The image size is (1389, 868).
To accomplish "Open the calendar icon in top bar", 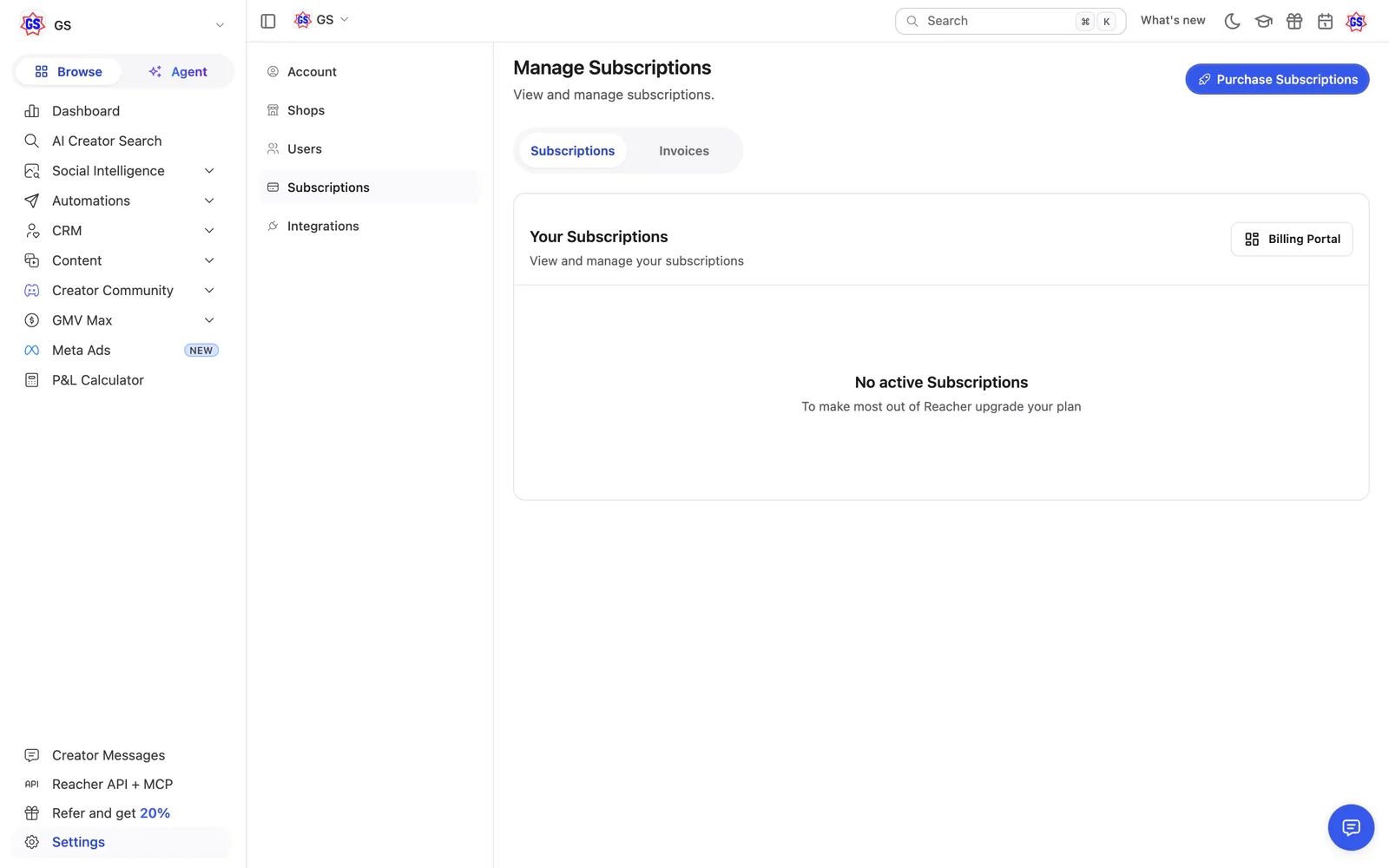I will pos(1325,21).
